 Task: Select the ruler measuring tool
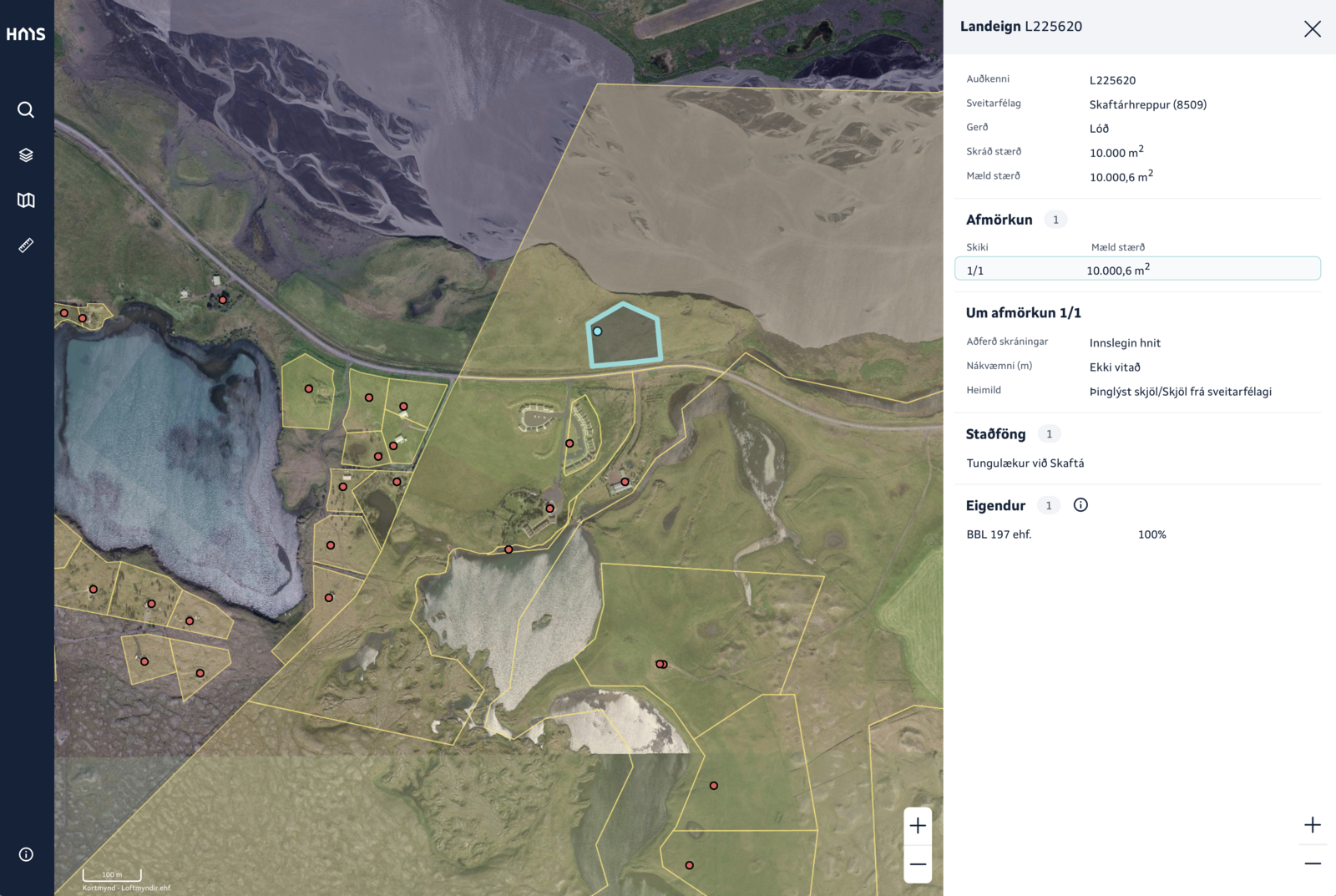pyautogui.click(x=26, y=246)
